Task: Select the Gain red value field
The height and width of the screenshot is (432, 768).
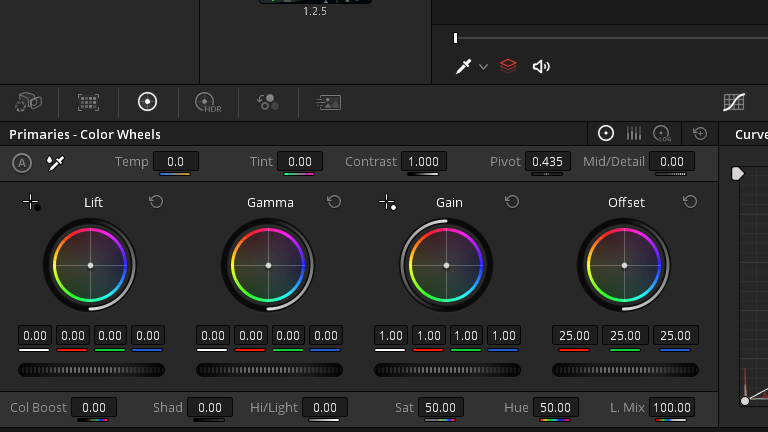Action: pyautogui.click(x=429, y=336)
